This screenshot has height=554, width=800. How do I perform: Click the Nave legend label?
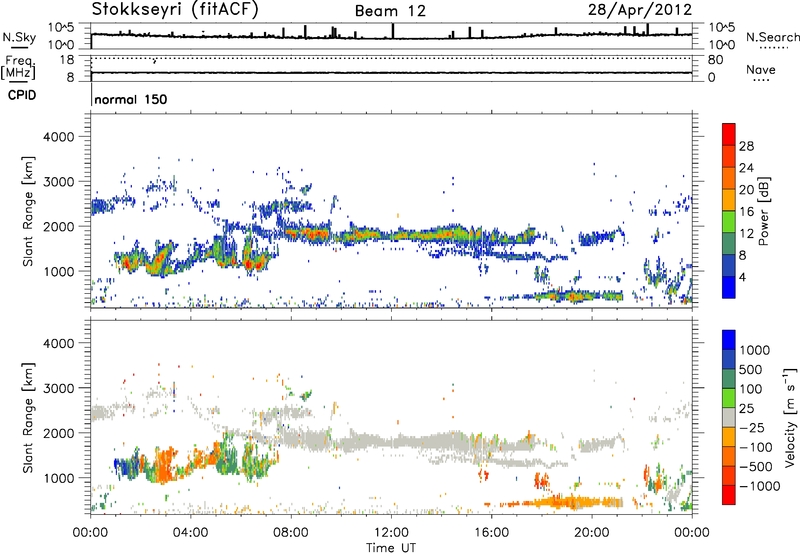point(761,69)
